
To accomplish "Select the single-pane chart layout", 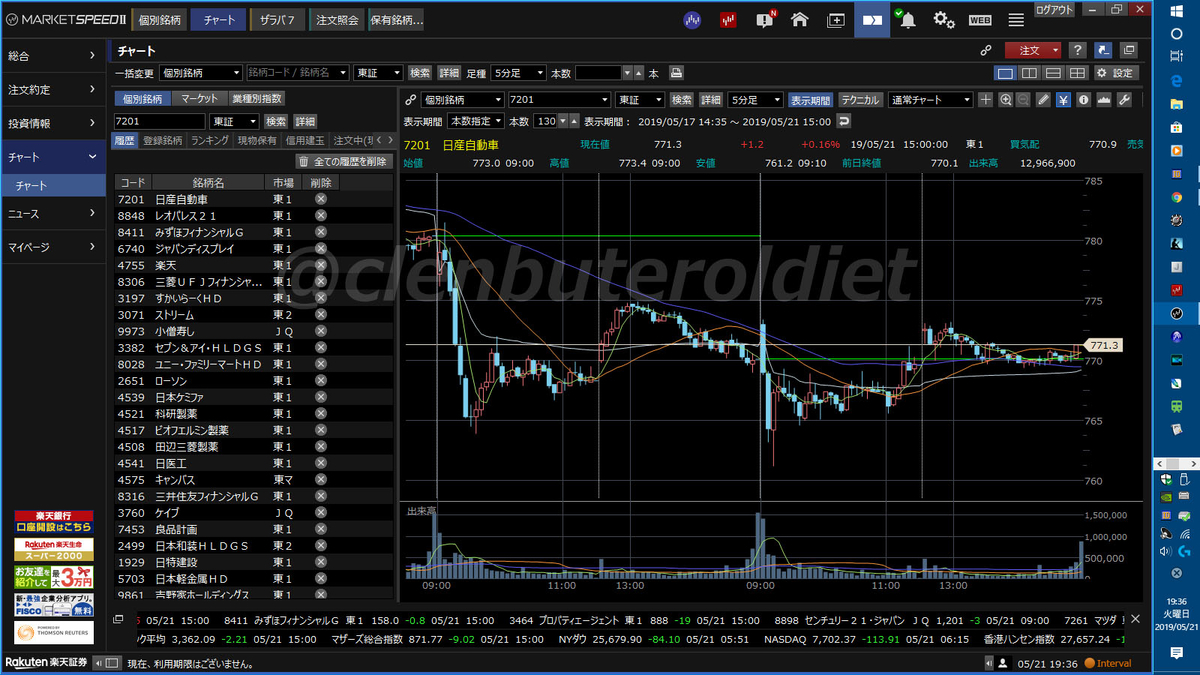I will point(1005,73).
